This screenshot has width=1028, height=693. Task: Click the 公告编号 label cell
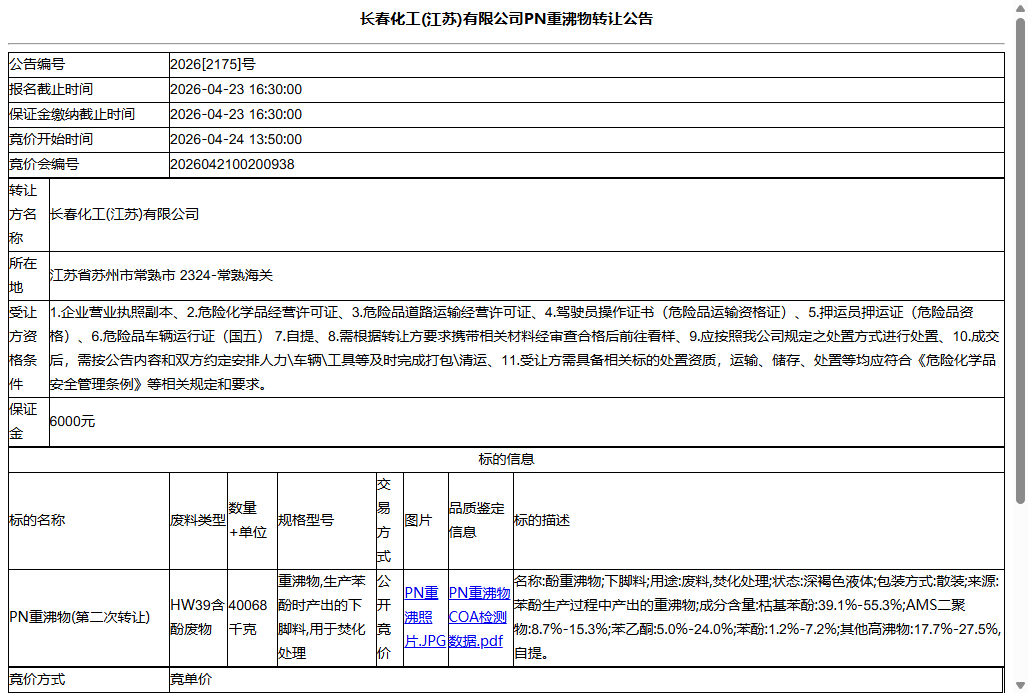click(x=89, y=64)
